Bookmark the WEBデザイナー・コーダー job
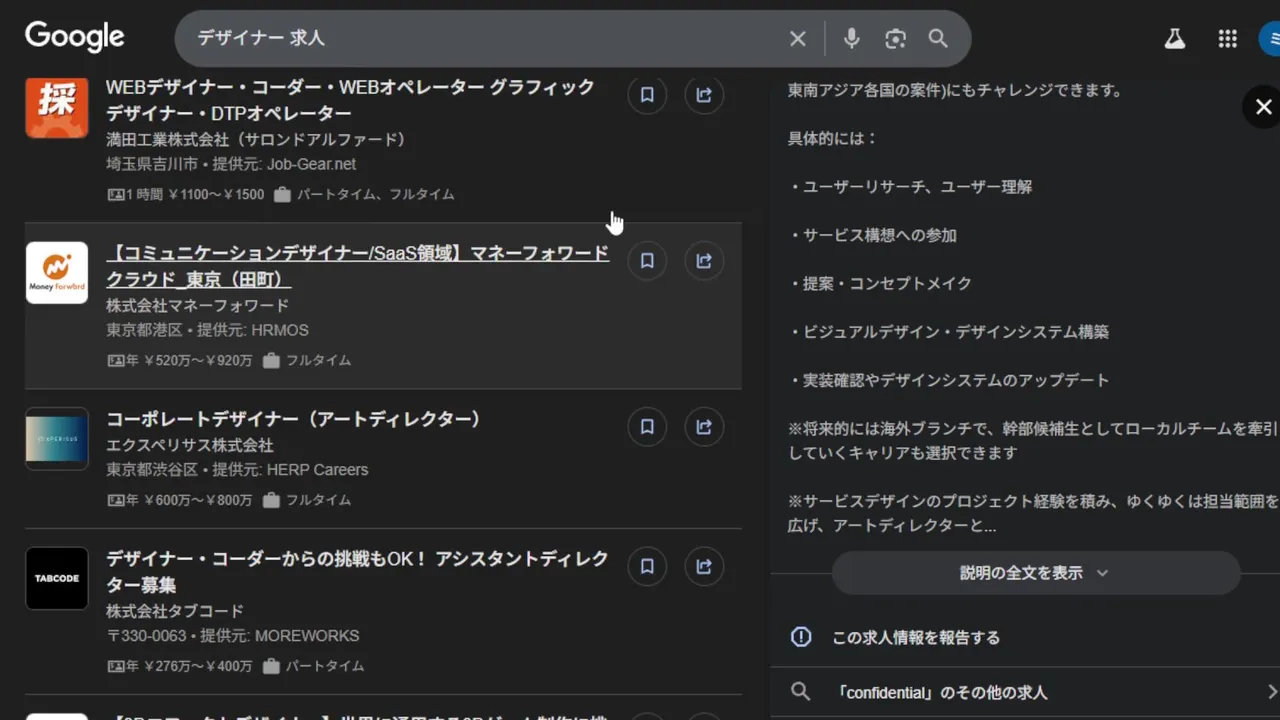Viewport: 1280px width, 720px height. (647, 95)
